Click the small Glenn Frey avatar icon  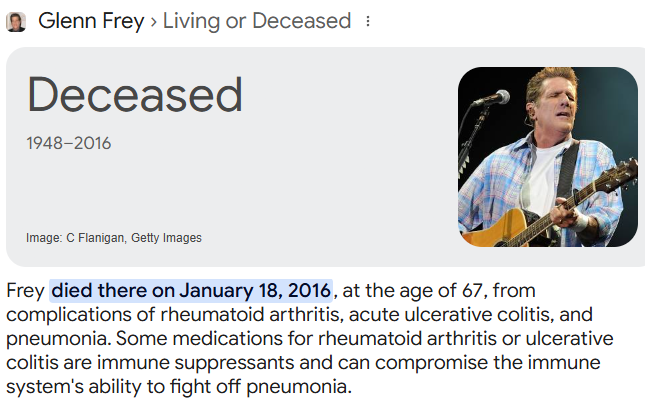[x=16, y=21]
